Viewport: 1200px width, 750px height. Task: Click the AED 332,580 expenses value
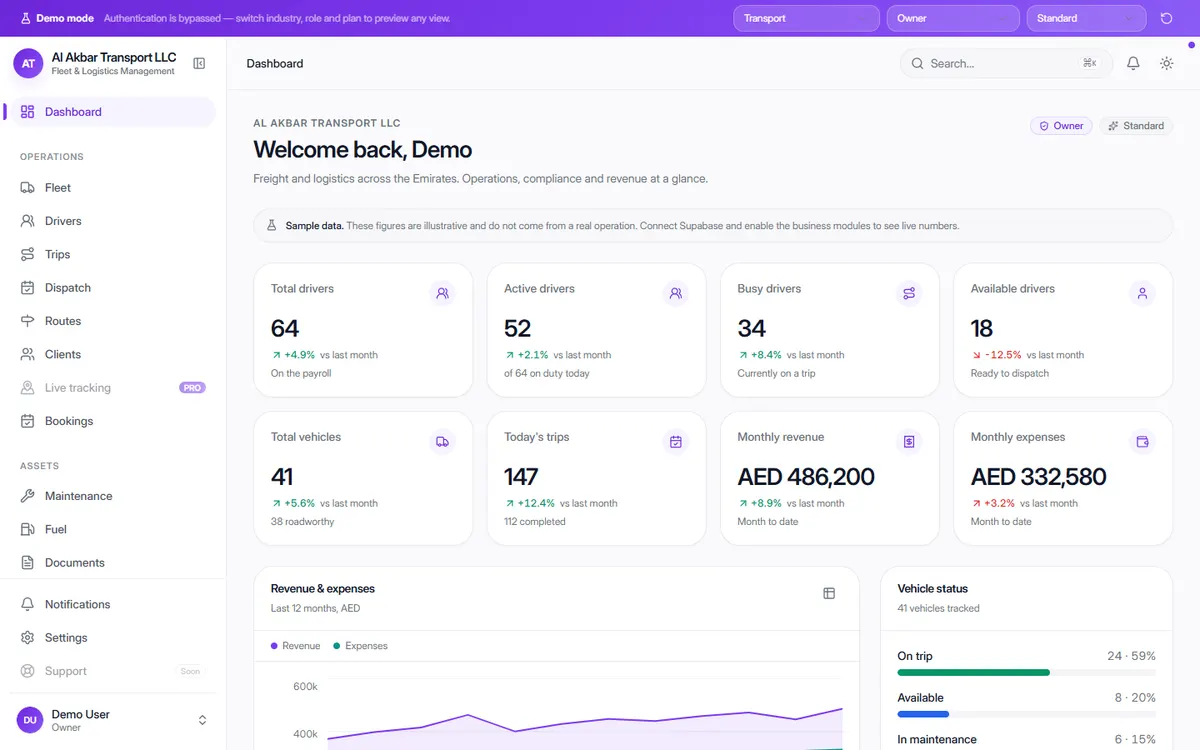point(1039,477)
